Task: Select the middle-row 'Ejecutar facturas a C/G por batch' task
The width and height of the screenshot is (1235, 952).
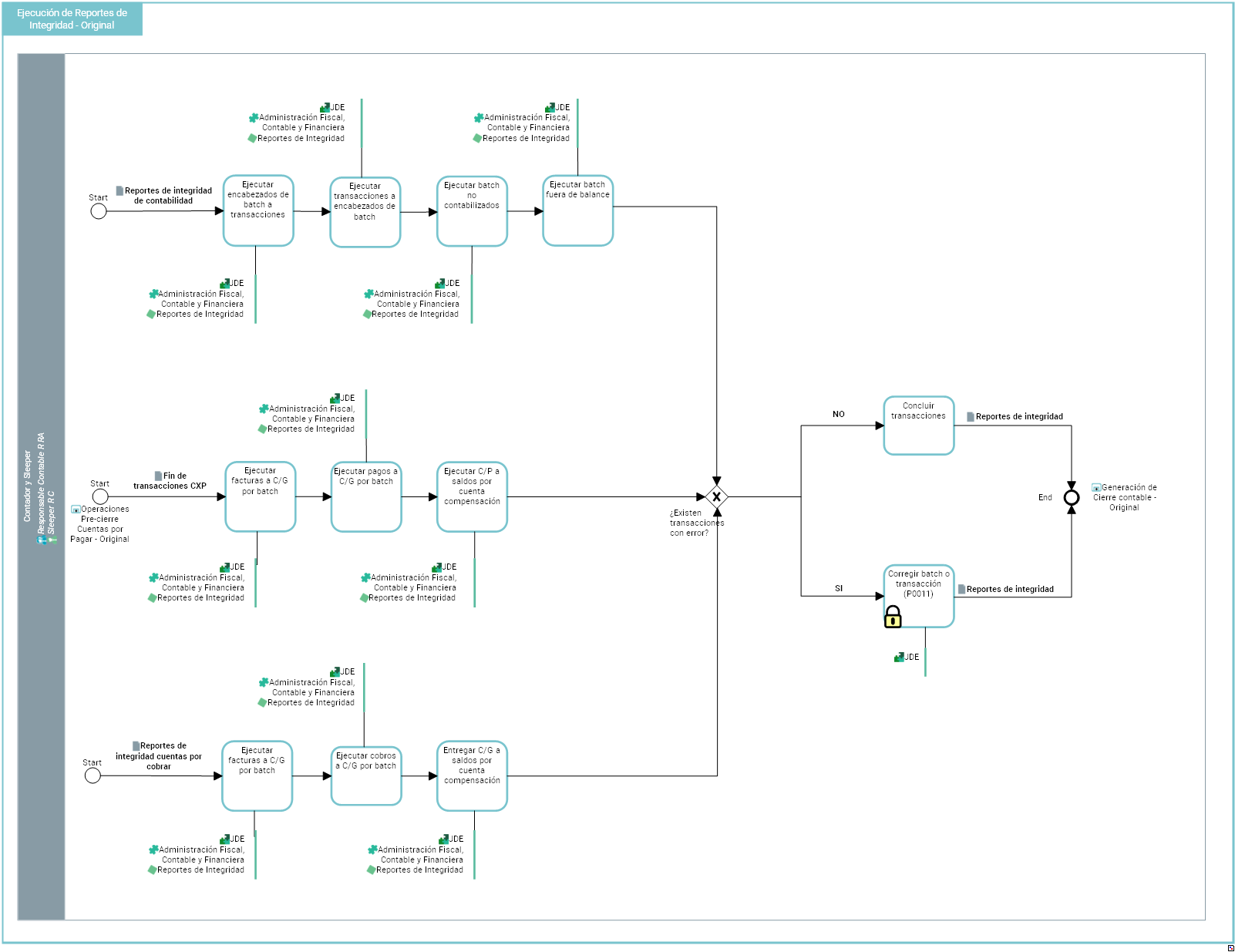Action: tap(261, 496)
